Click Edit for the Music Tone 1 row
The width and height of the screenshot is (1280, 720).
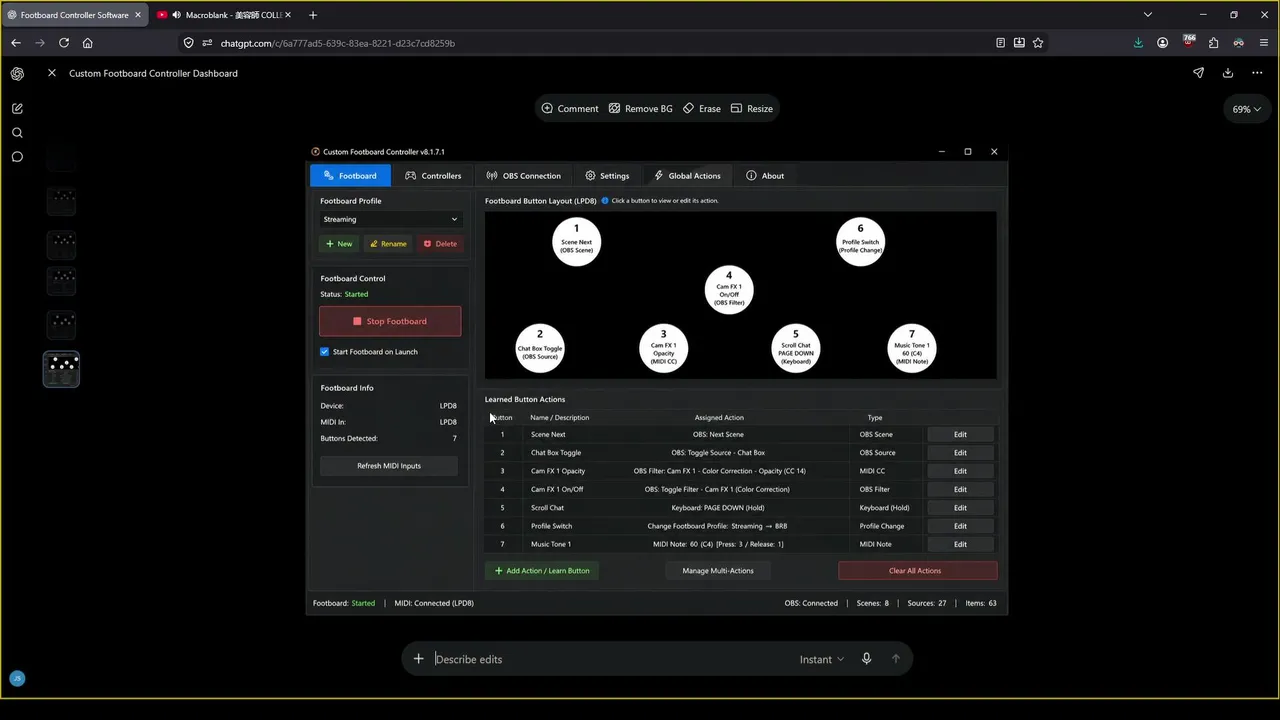960,544
